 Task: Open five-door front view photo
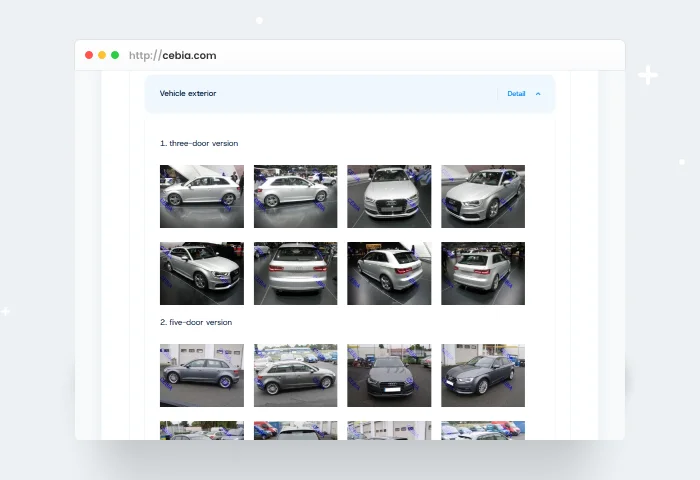[389, 375]
